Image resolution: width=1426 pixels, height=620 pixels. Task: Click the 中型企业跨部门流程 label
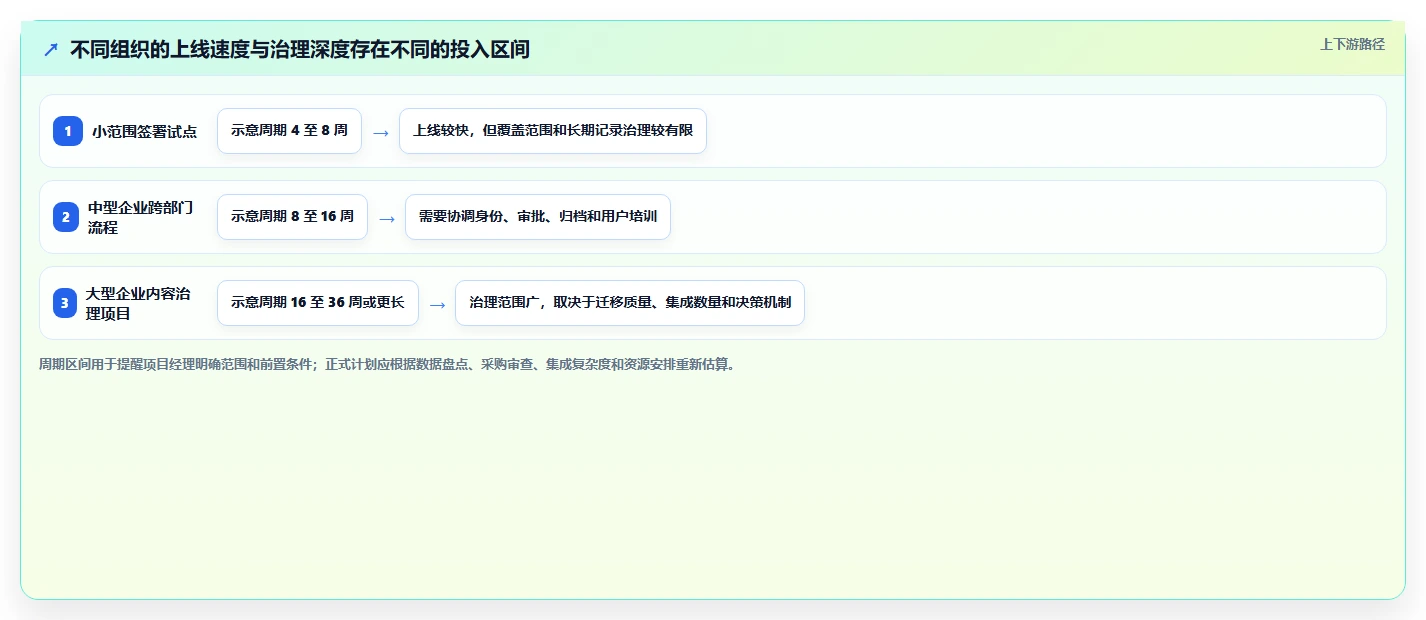tap(141, 217)
